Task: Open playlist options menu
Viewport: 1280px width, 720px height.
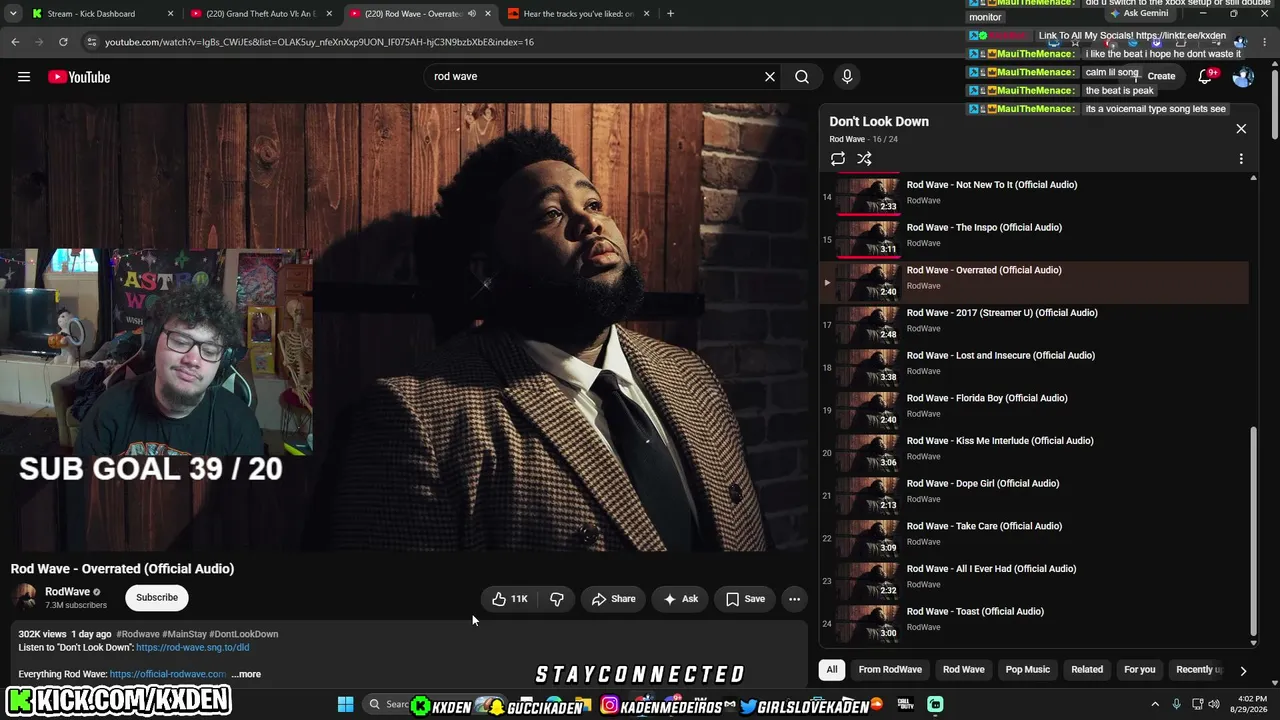Action: coord(1241,159)
